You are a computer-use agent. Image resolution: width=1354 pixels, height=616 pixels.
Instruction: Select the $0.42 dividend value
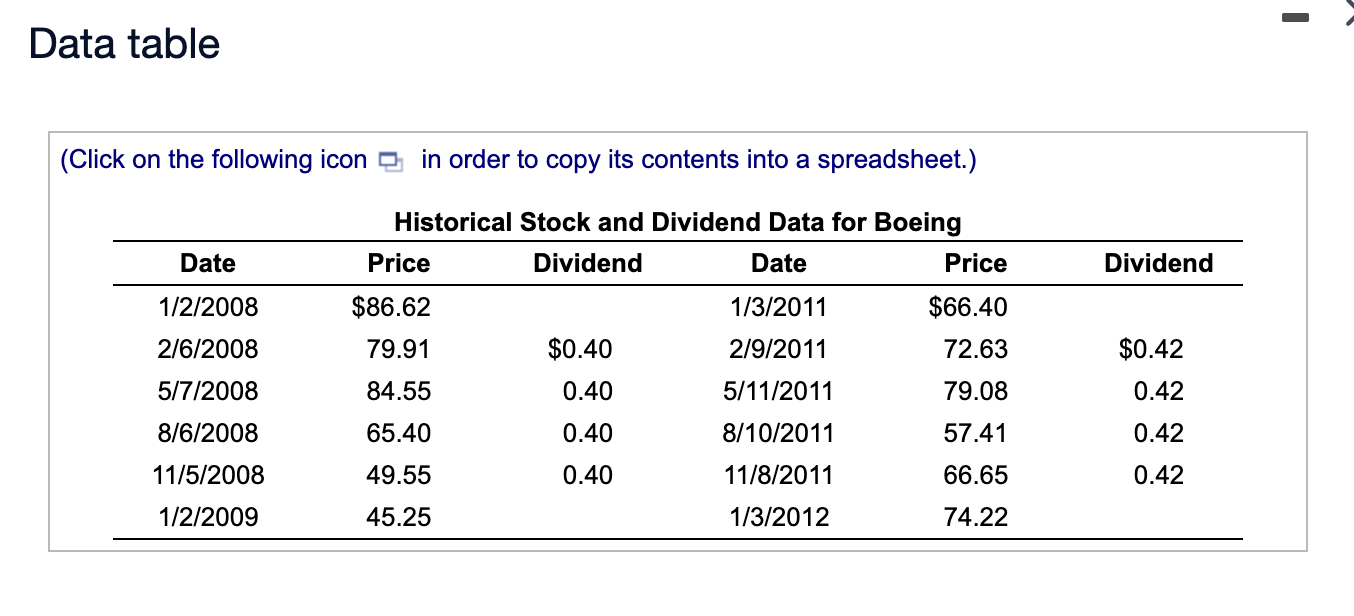click(x=1150, y=349)
